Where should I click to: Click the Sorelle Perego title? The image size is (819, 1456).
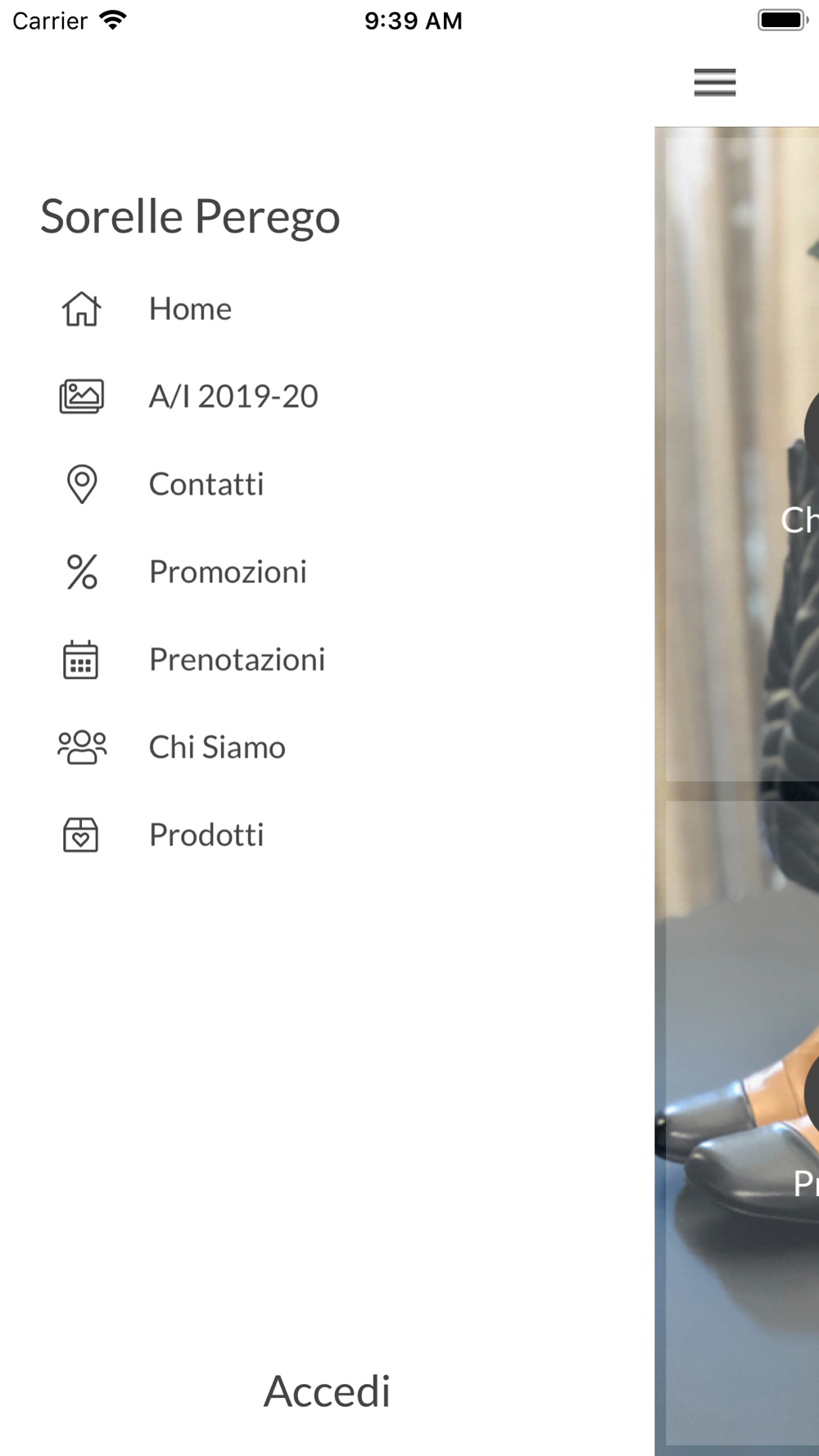tap(190, 217)
